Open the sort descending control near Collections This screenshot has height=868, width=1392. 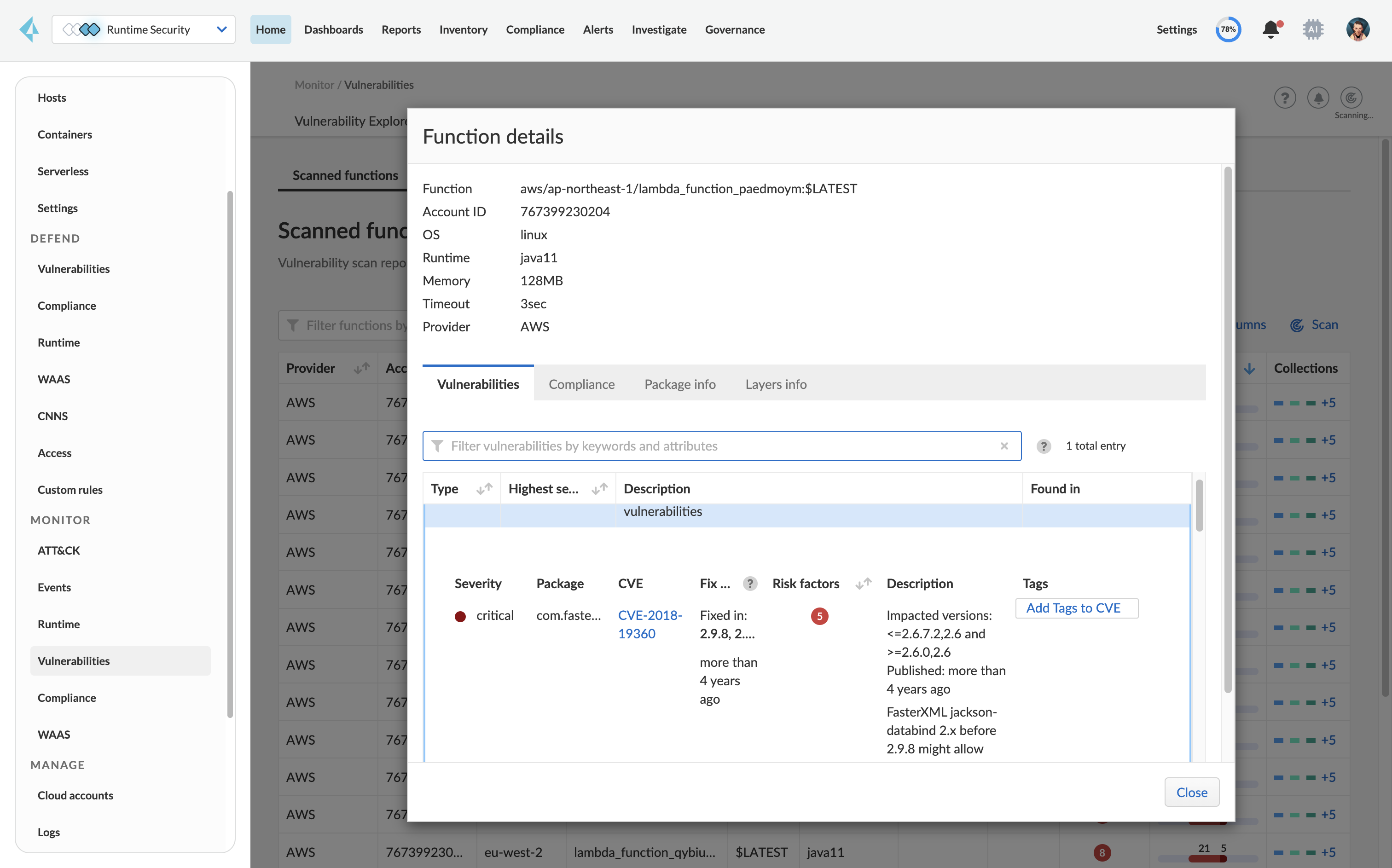(1251, 368)
